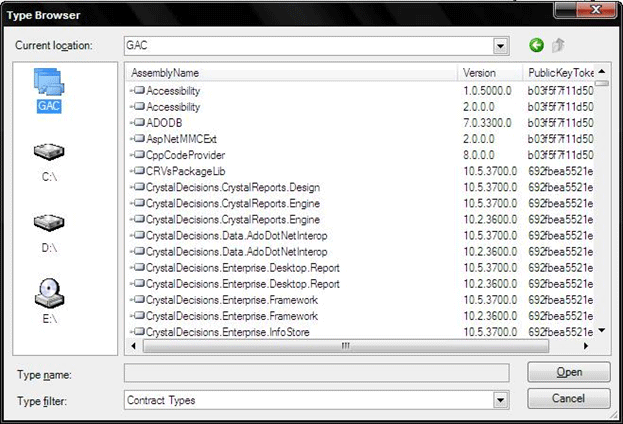623x424 pixels.
Task: Open the C:\ drive icon
Action: click(x=49, y=152)
